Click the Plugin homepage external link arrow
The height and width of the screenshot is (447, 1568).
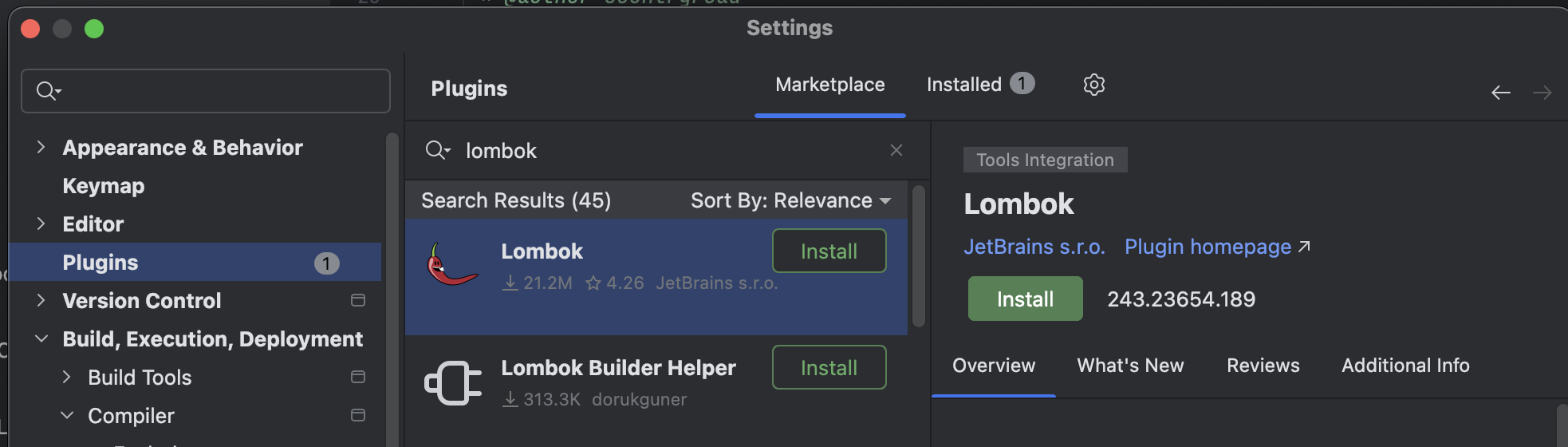(1304, 247)
